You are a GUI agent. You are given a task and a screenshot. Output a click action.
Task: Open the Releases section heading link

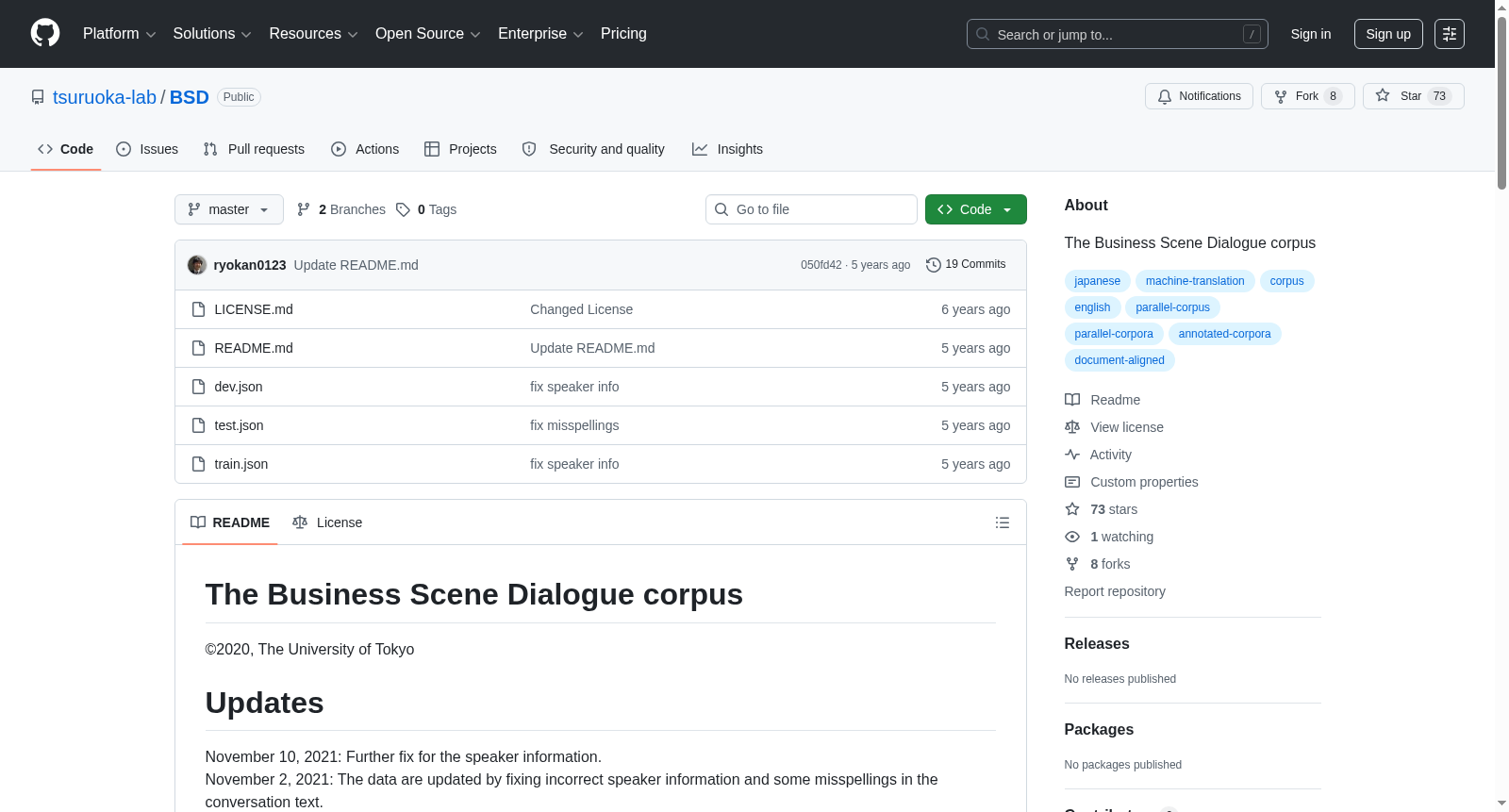(1097, 643)
